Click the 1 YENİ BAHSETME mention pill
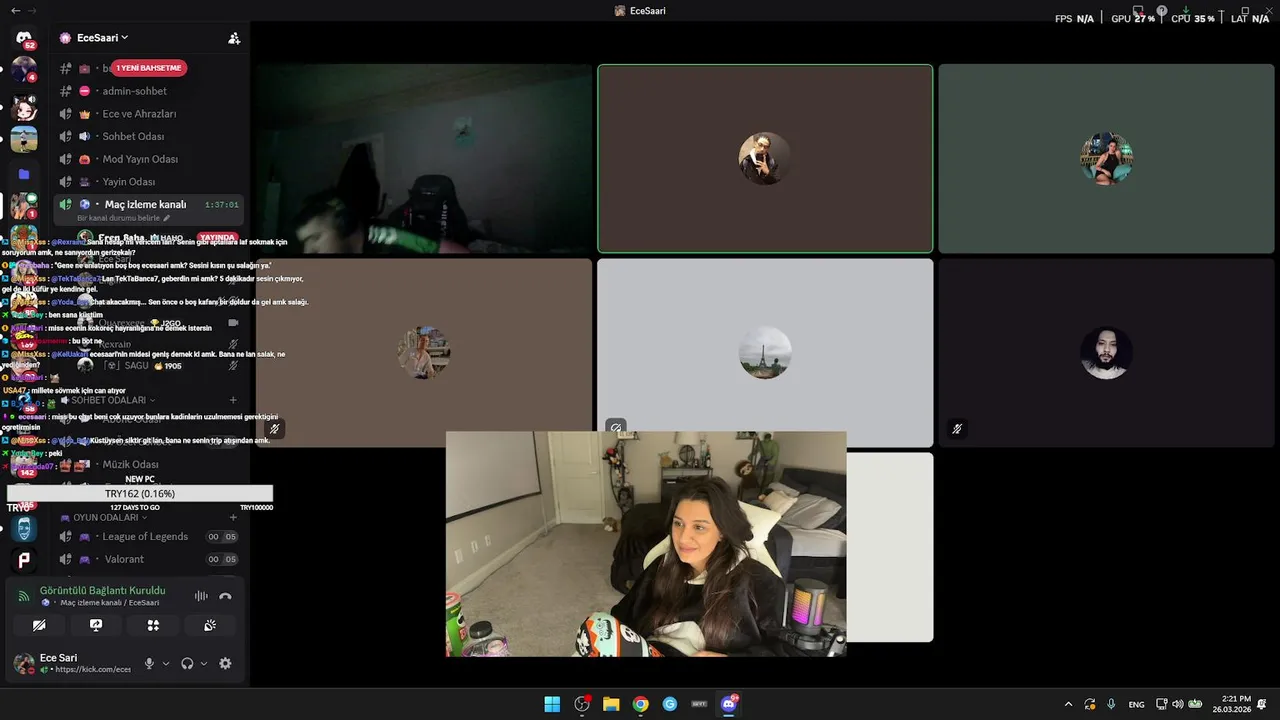 (149, 68)
